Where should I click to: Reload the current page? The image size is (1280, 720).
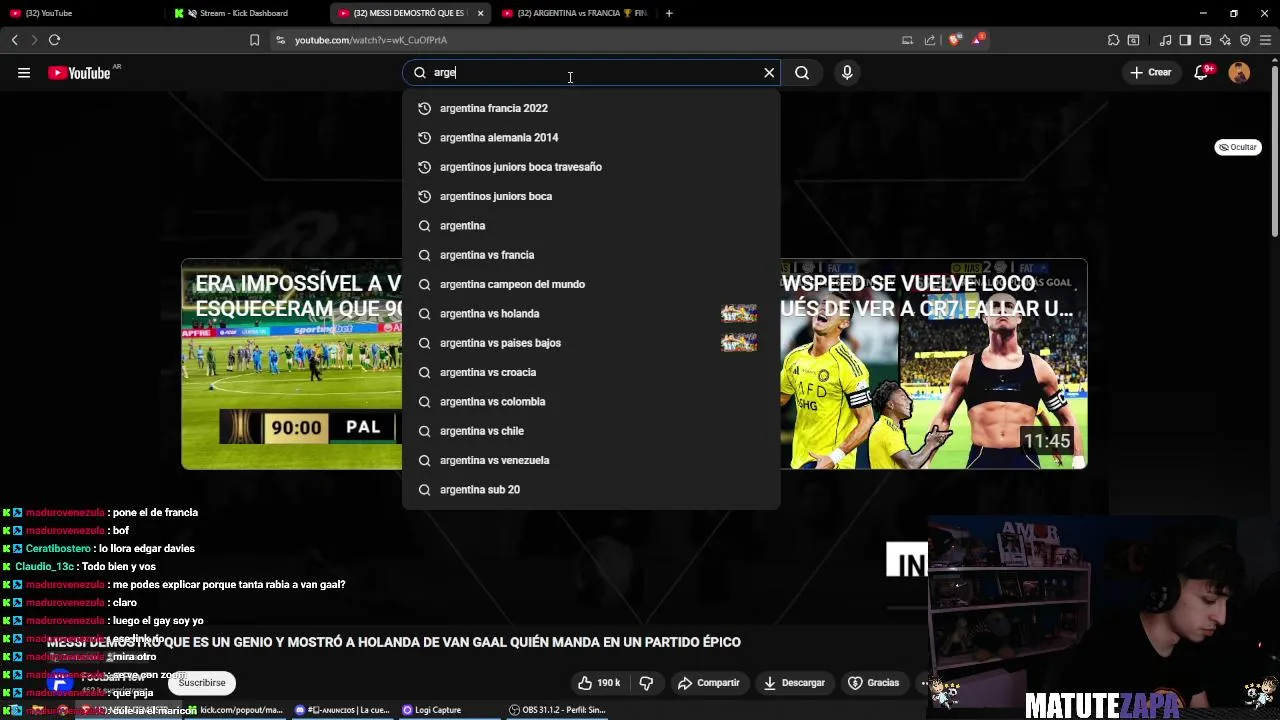pyautogui.click(x=54, y=40)
